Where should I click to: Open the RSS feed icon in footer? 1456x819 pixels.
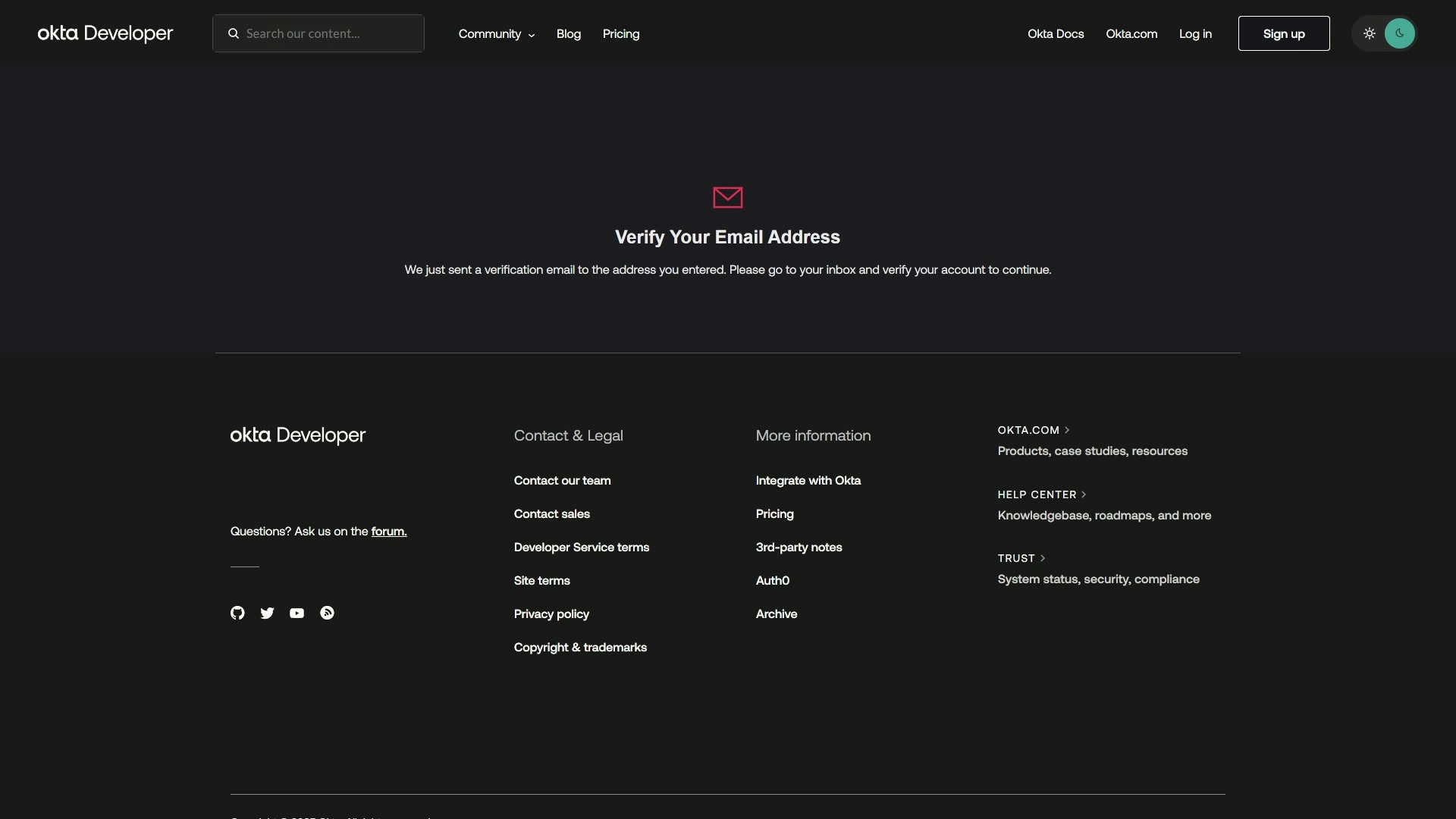pos(327,613)
